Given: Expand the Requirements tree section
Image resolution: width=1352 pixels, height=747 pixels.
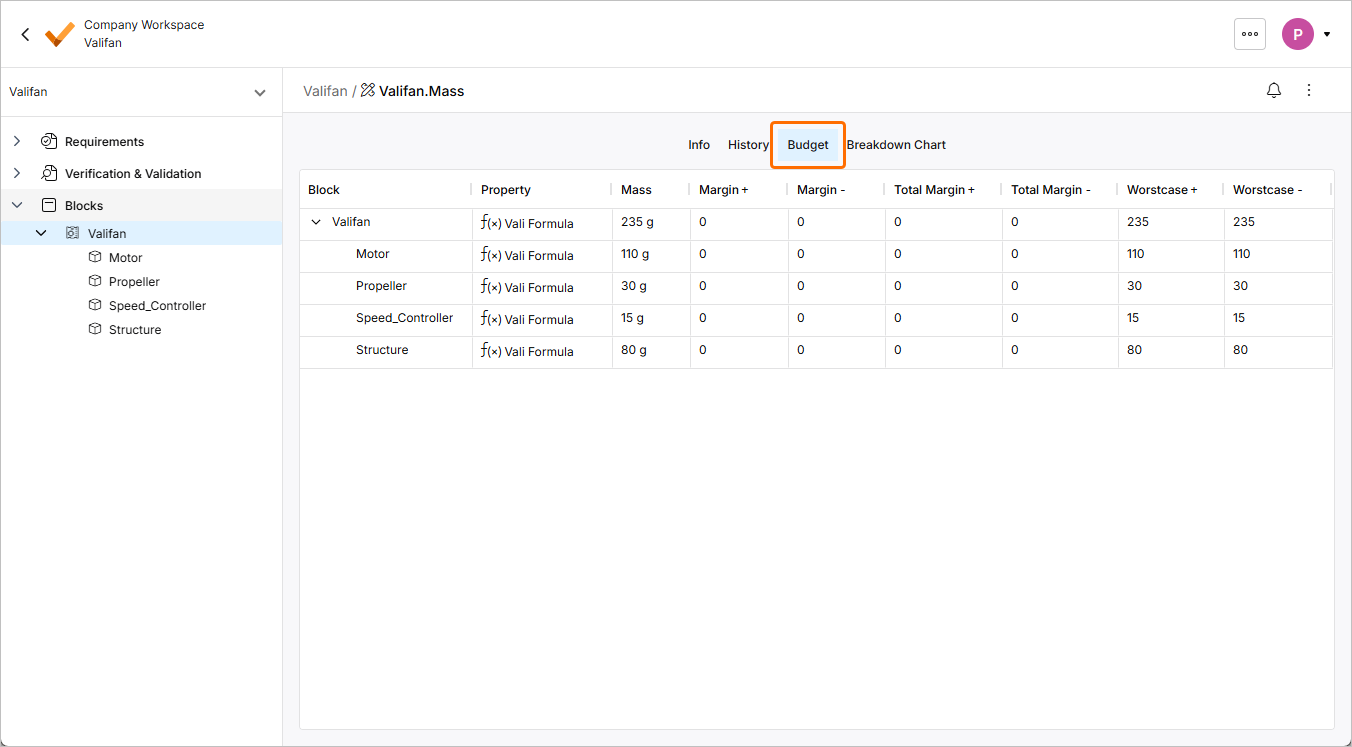Looking at the screenshot, I should pos(17,142).
